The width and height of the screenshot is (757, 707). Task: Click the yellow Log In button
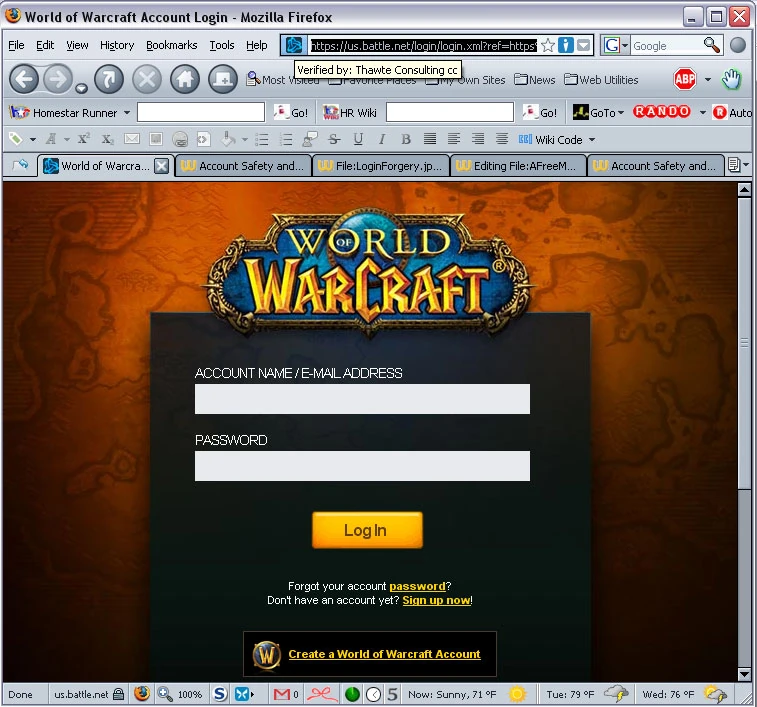click(x=367, y=530)
